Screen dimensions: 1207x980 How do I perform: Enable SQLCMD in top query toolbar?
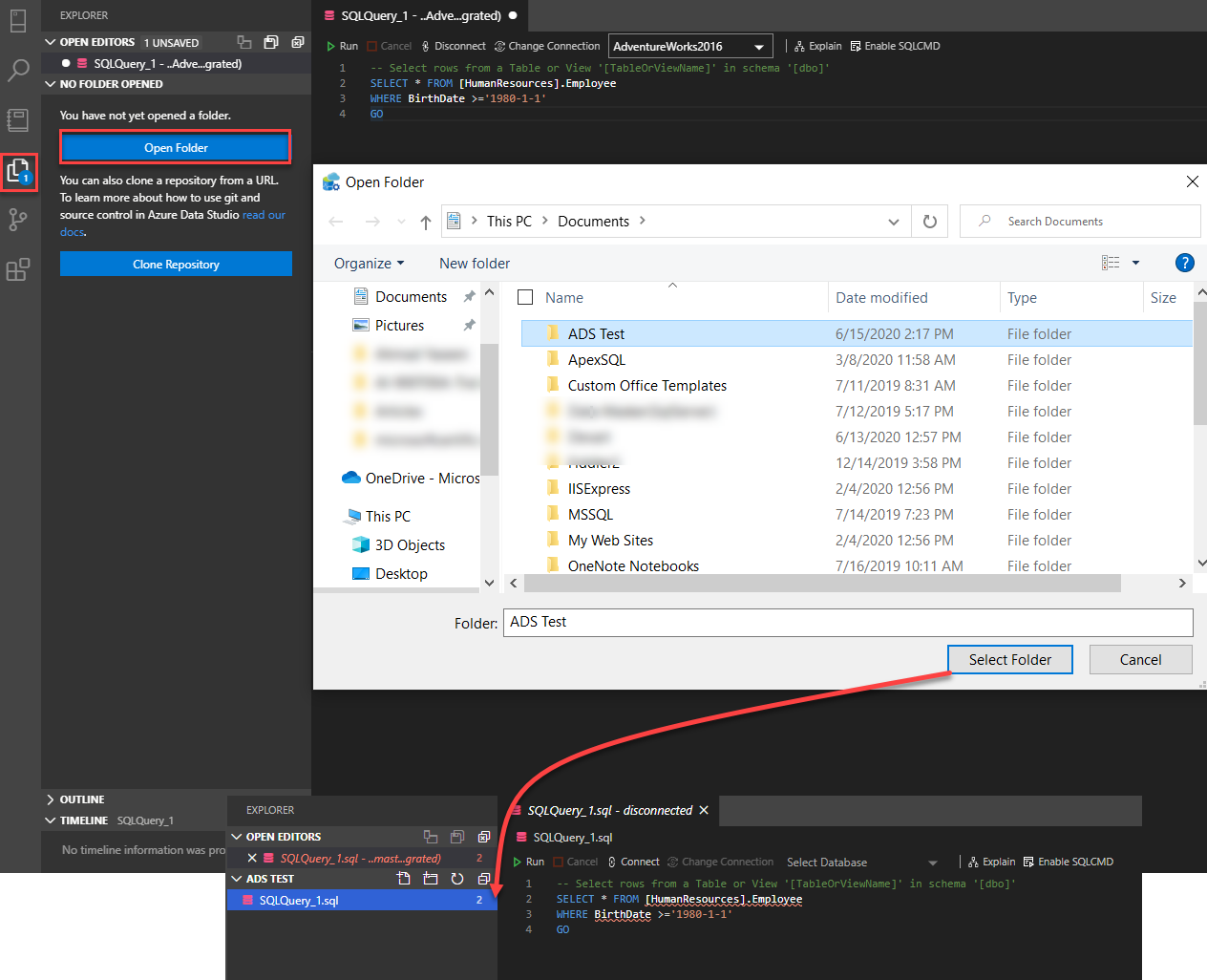895,46
